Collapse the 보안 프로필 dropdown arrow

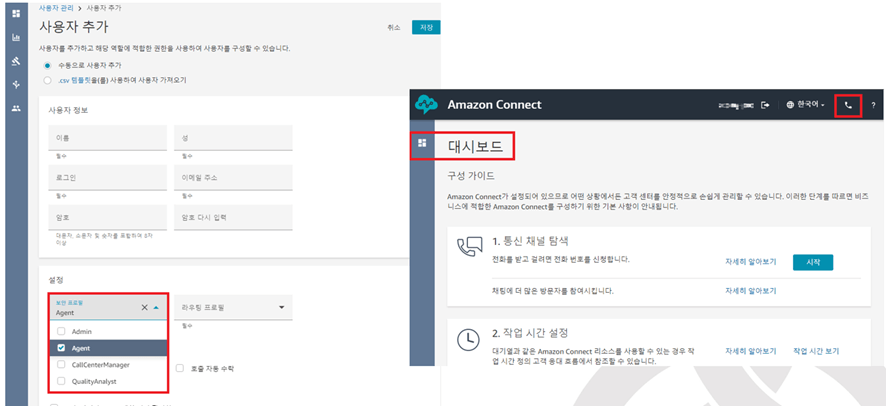[157, 307]
